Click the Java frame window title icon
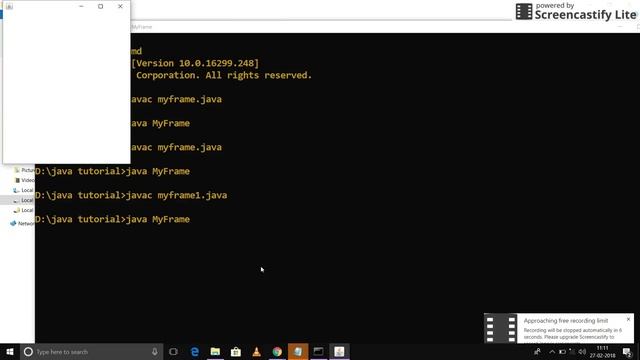Image resolution: width=640 pixels, height=360 pixels. pyautogui.click(x=9, y=6)
